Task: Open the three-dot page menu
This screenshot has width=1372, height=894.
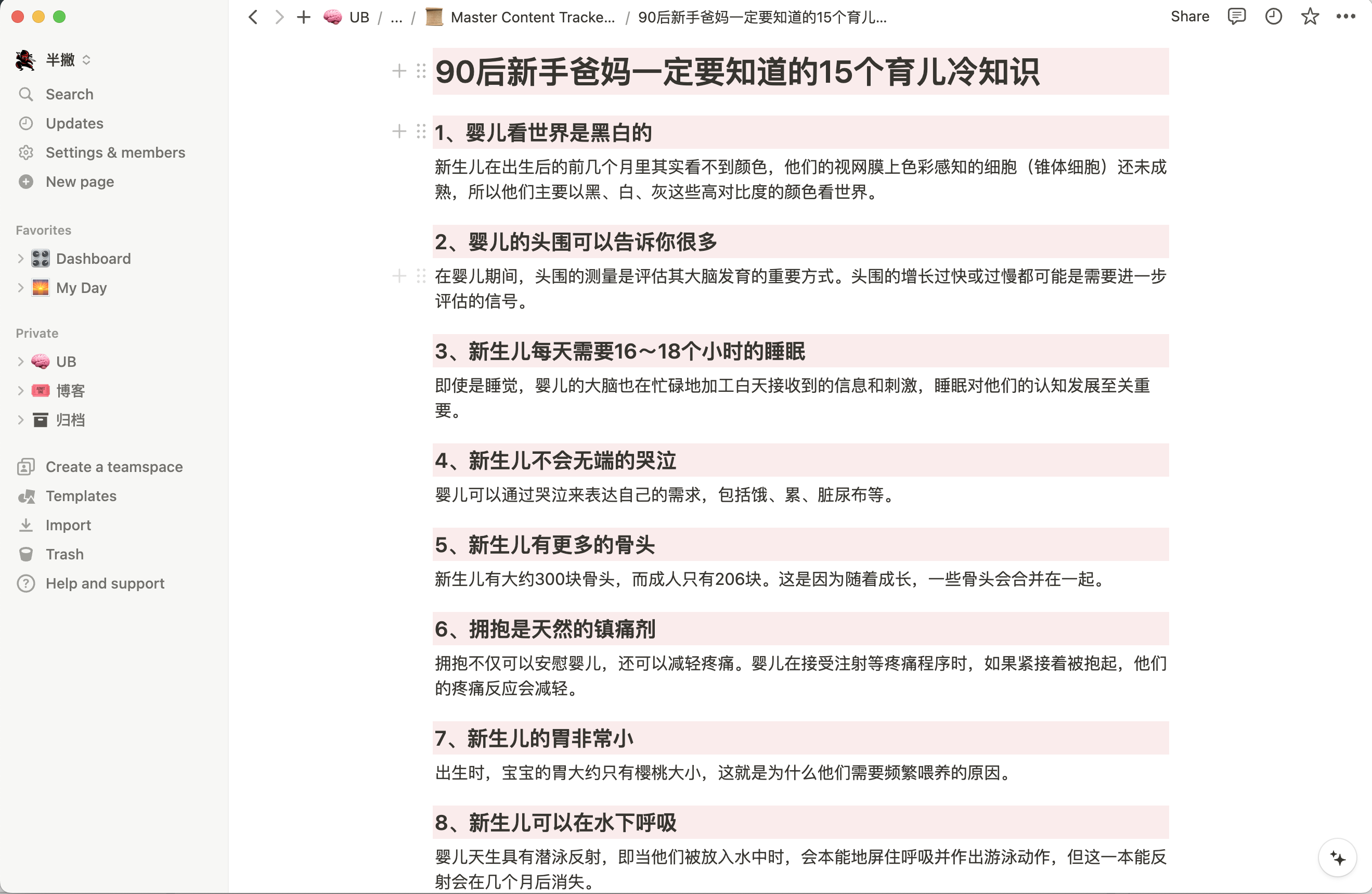Action: pyautogui.click(x=1345, y=17)
